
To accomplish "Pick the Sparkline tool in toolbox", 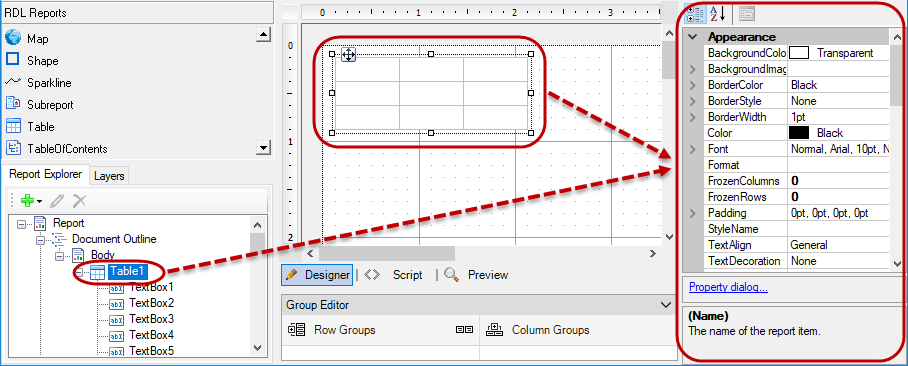I will (x=38, y=83).
